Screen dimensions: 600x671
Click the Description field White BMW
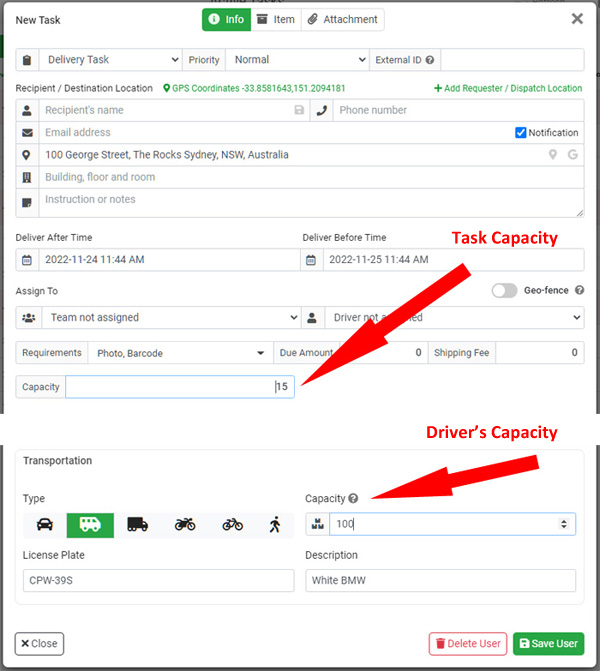pyautogui.click(x=440, y=580)
